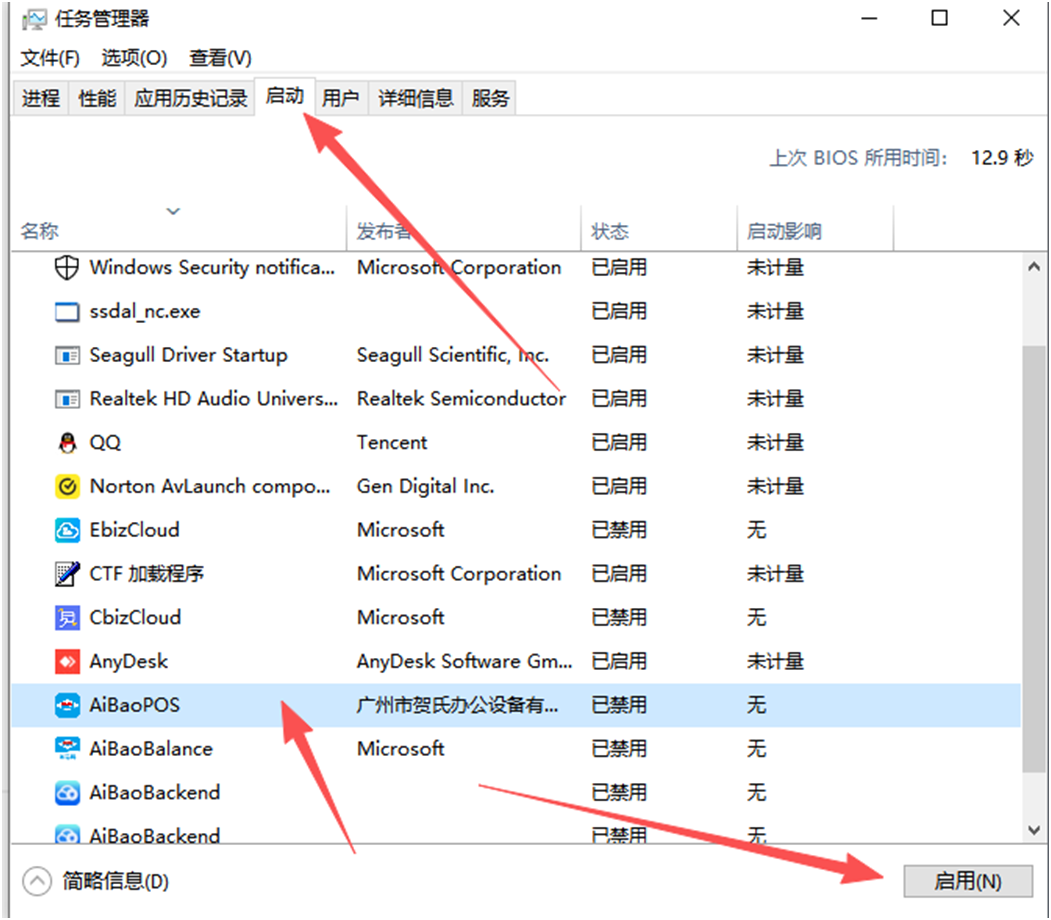The width and height of the screenshot is (1051, 920).
Task: Open the 文件(F) menu
Action: coord(50,58)
